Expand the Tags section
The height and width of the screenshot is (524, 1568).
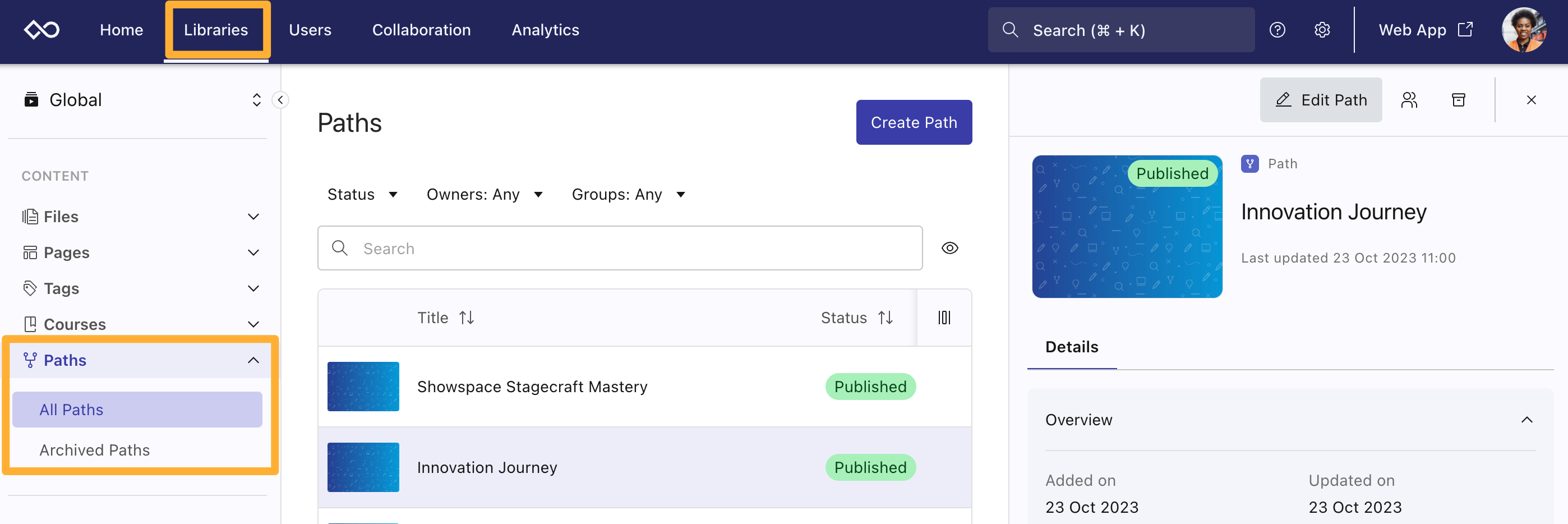pyautogui.click(x=254, y=288)
